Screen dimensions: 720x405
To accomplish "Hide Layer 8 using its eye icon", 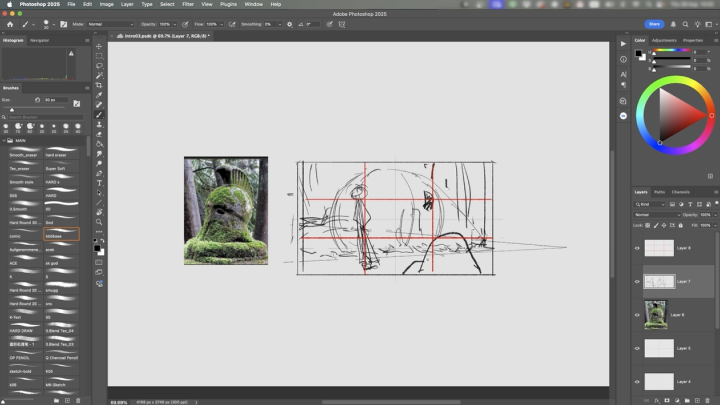I will tap(637, 248).
